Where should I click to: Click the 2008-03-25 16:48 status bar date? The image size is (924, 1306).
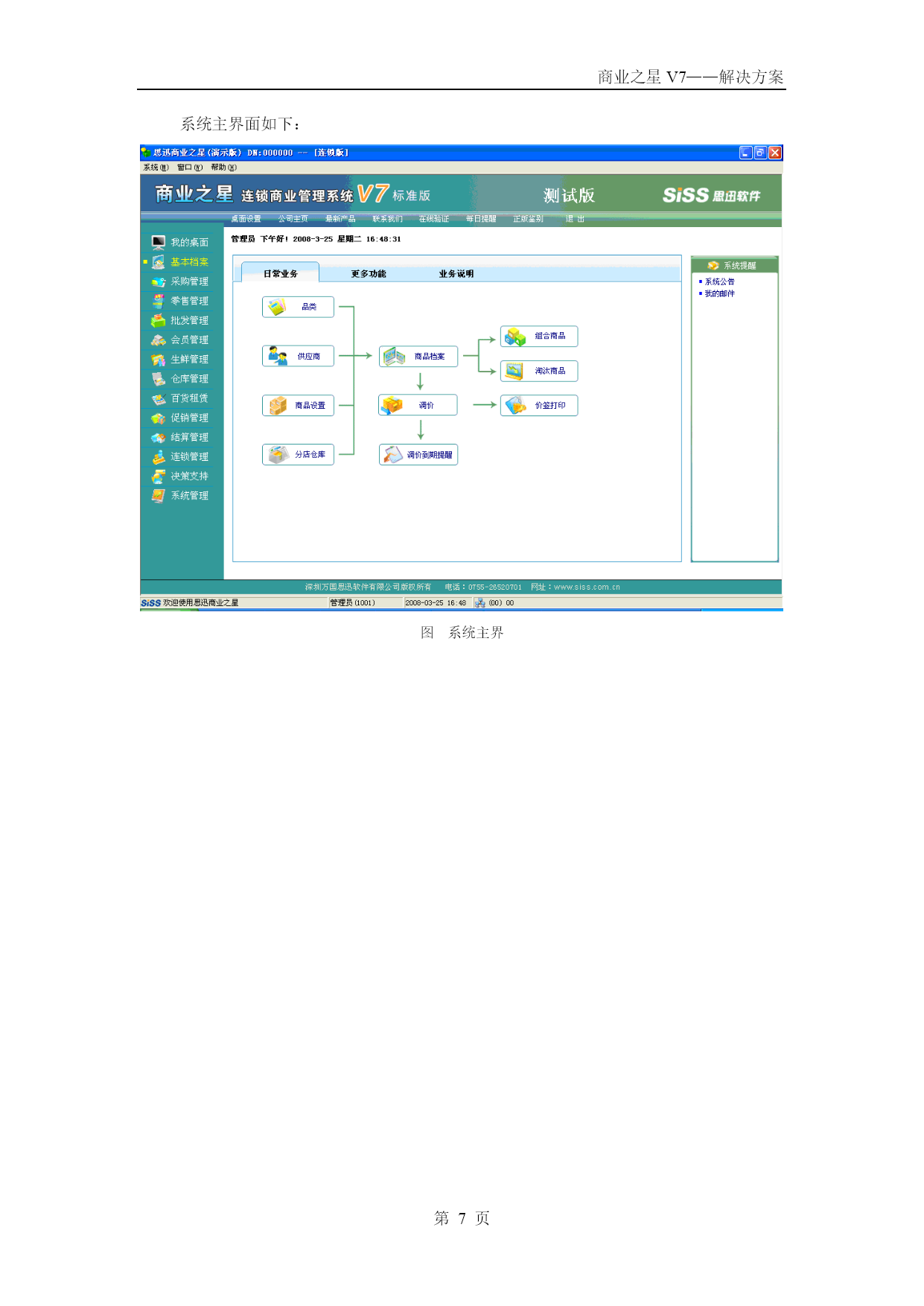click(436, 603)
